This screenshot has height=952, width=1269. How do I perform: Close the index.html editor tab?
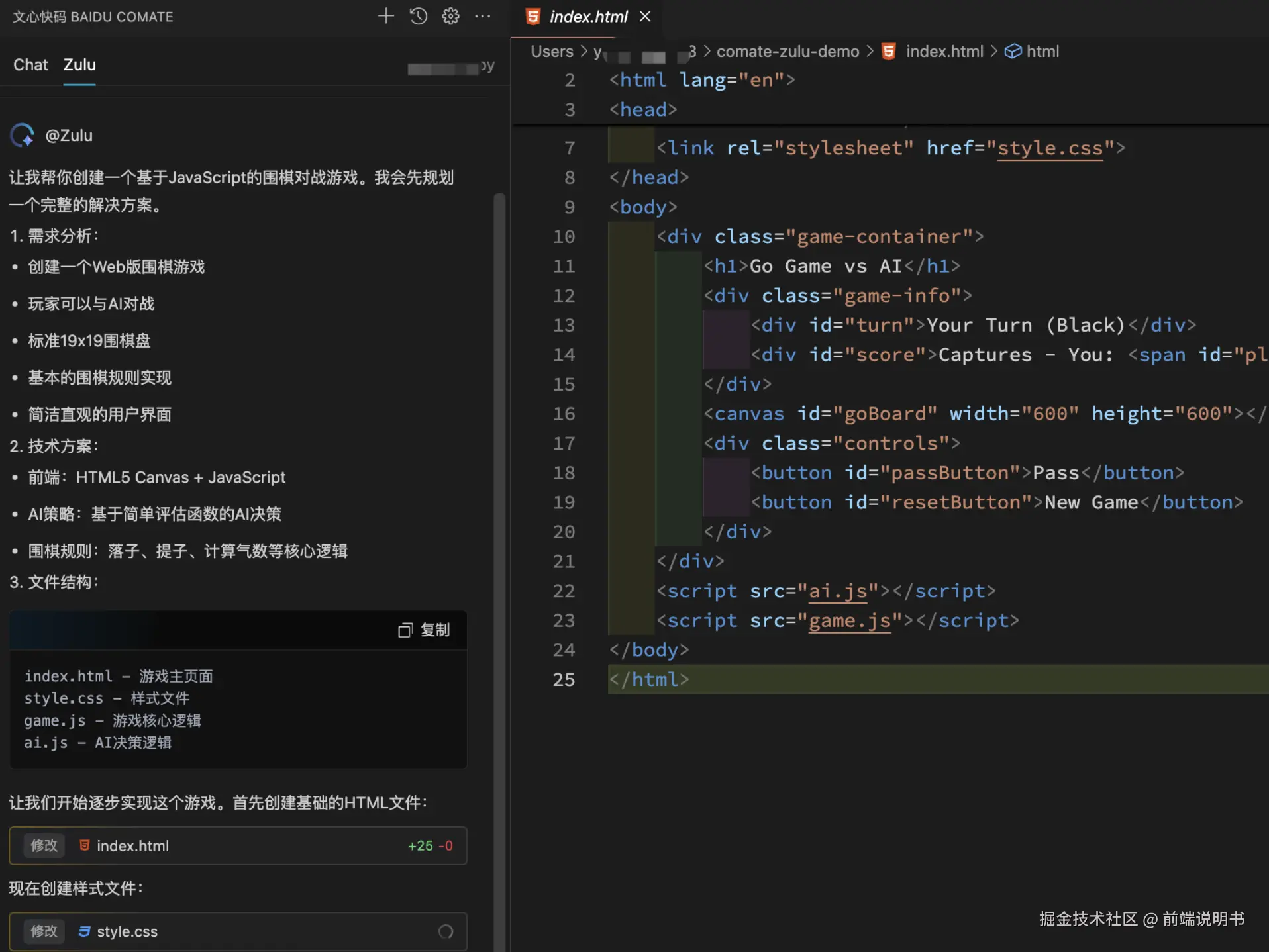(645, 17)
